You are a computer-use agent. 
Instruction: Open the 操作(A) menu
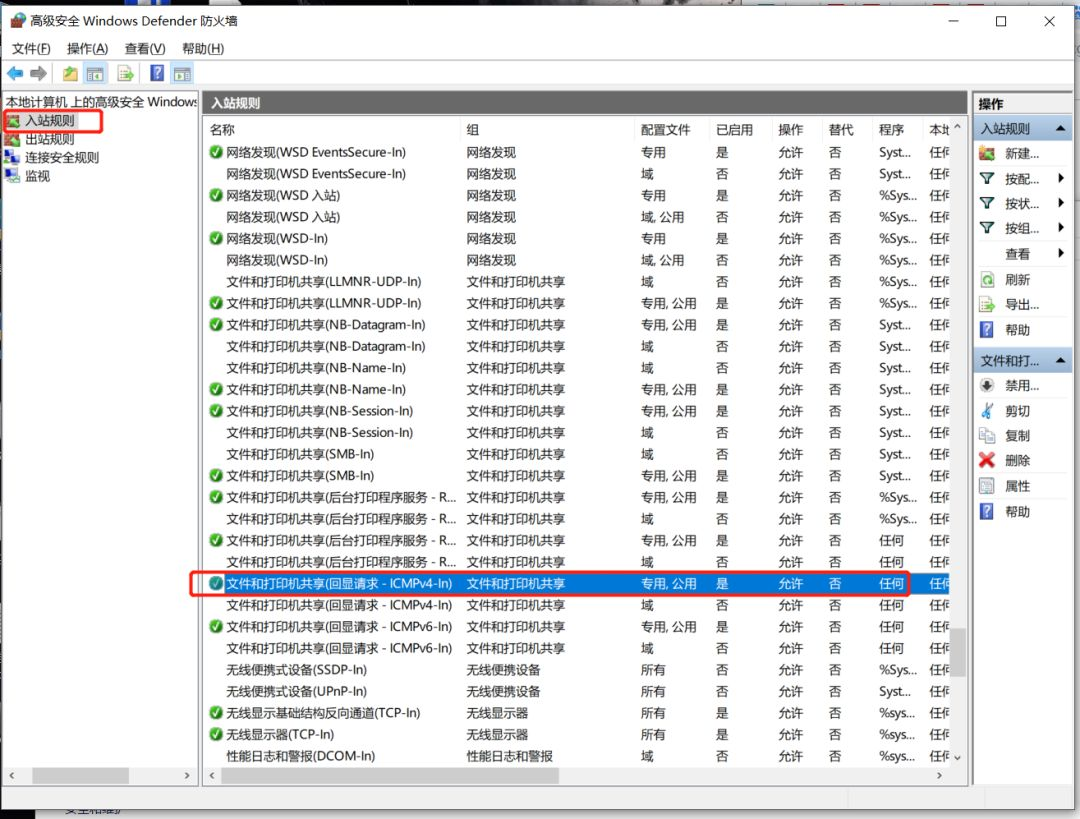tap(87, 48)
